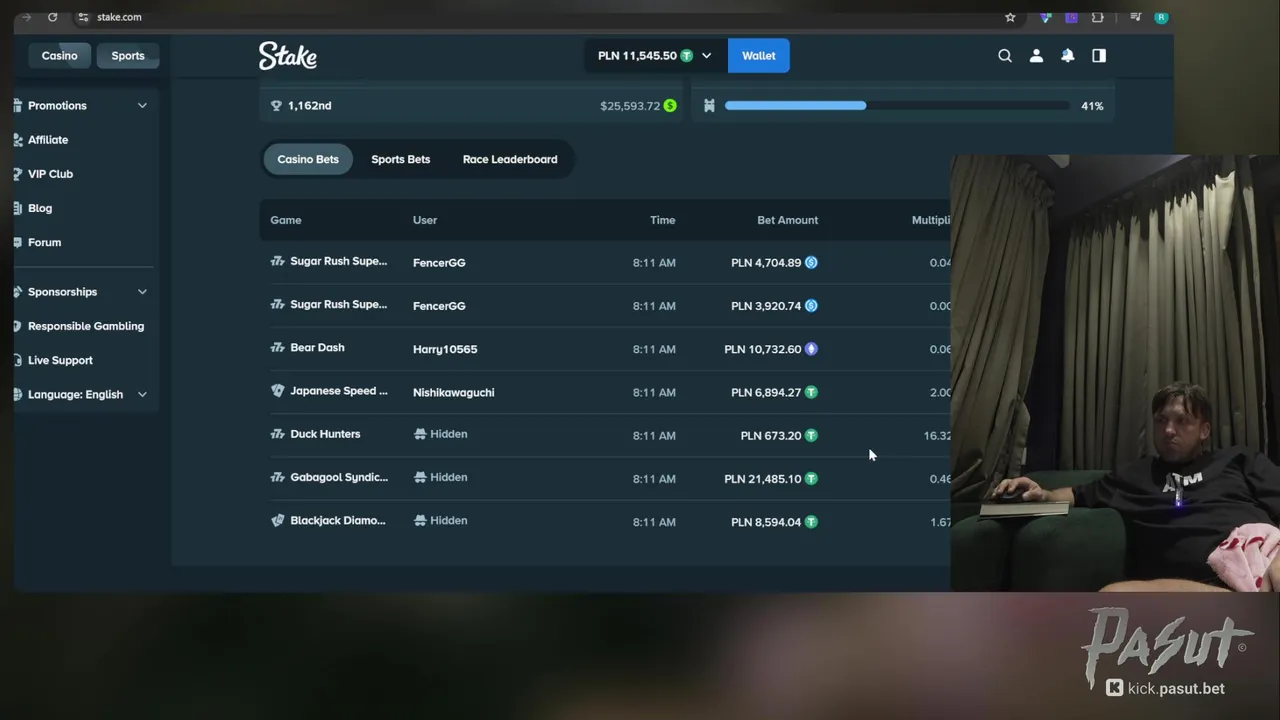Image resolution: width=1280 pixels, height=720 pixels.
Task: Click the 41% progress bar
Action: pos(897,105)
